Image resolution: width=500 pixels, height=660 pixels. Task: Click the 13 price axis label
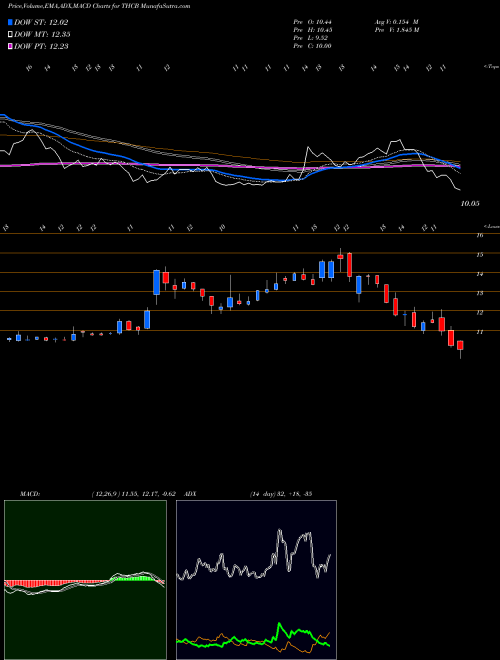pyautogui.click(x=479, y=293)
